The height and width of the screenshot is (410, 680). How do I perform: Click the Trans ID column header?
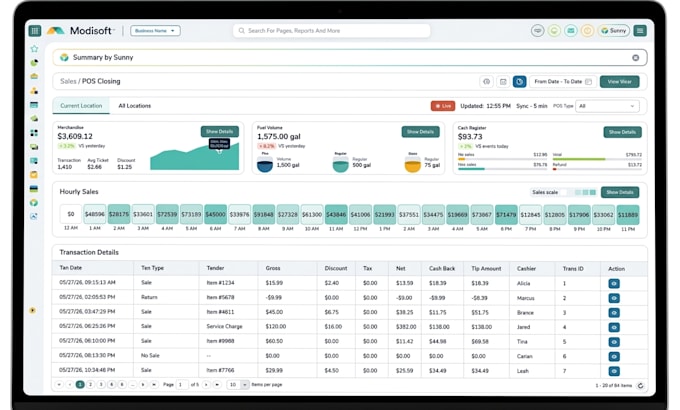click(x=573, y=269)
